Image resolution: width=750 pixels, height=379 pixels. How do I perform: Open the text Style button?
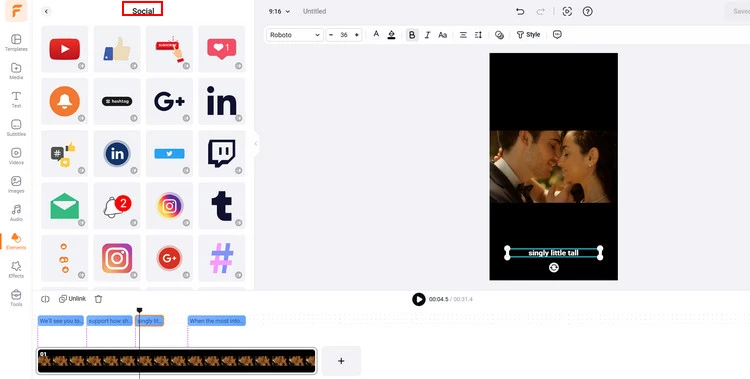pyautogui.click(x=529, y=34)
